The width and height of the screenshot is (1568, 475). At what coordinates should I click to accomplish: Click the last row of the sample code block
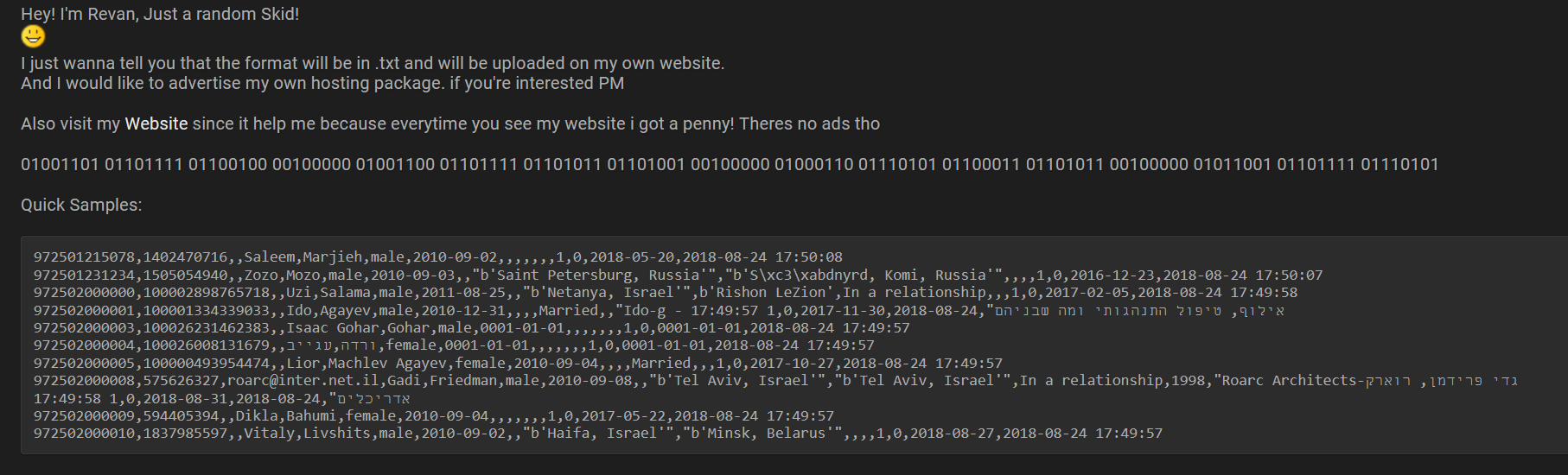[x=597, y=433]
